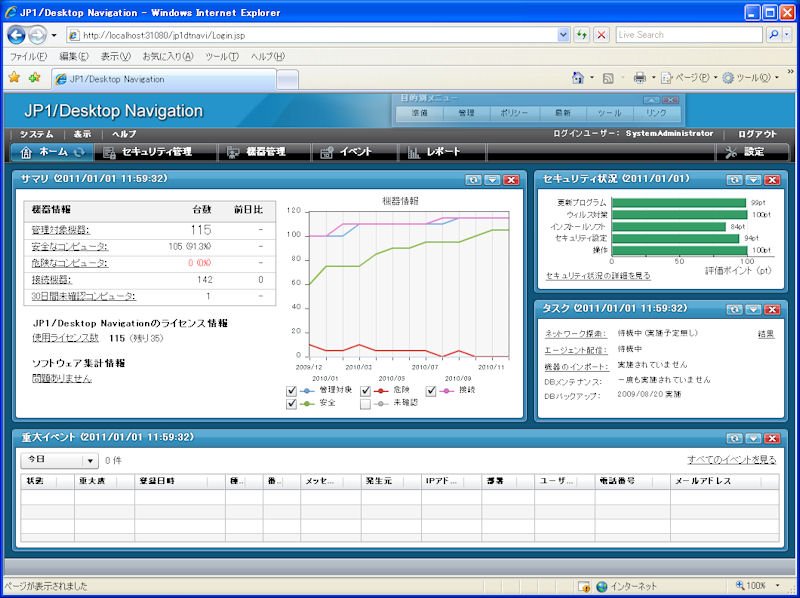
Task: Uncheck the 管理対象 chart legend checkbox
Action: [291, 391]
